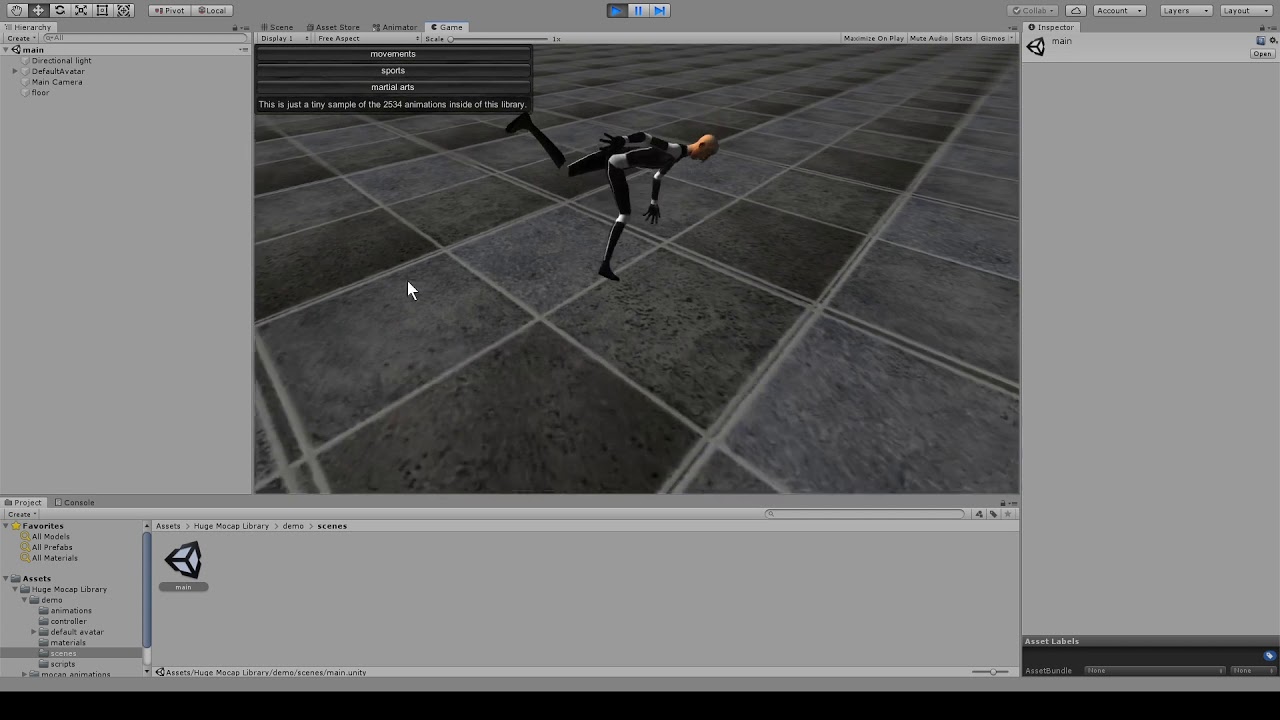This screenshot has width=1280, height=720.
Task: Switch to the Scene tab
Action: 277,27
